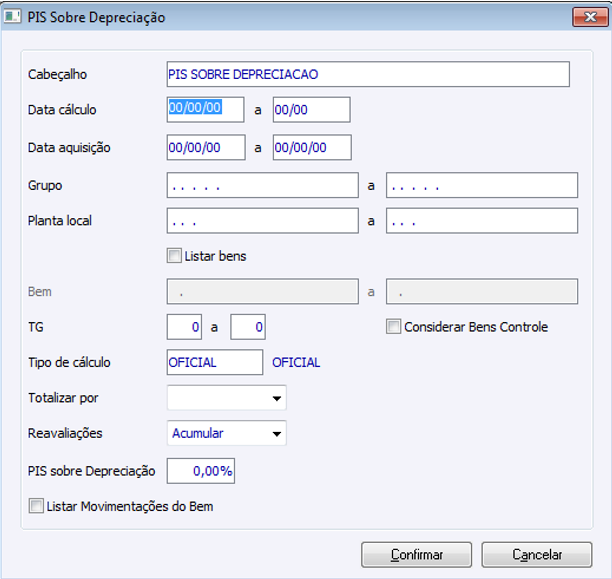Select the Data cálculo end field
This screenshot has width=612, height=579.
pyautogui.click(x=311, y=110)
